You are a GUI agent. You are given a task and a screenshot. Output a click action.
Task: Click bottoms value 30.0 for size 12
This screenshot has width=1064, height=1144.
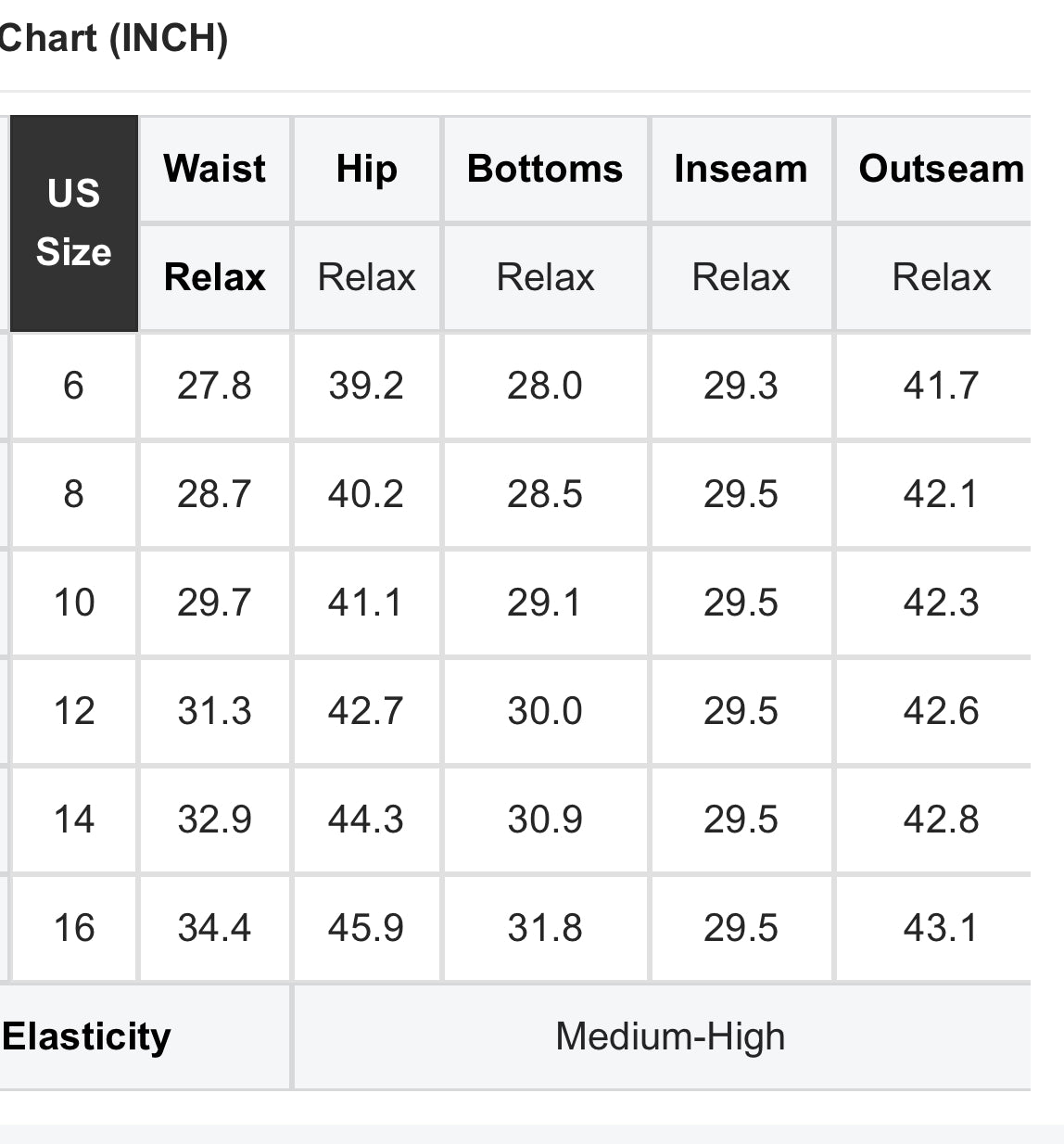click(545, 711)
